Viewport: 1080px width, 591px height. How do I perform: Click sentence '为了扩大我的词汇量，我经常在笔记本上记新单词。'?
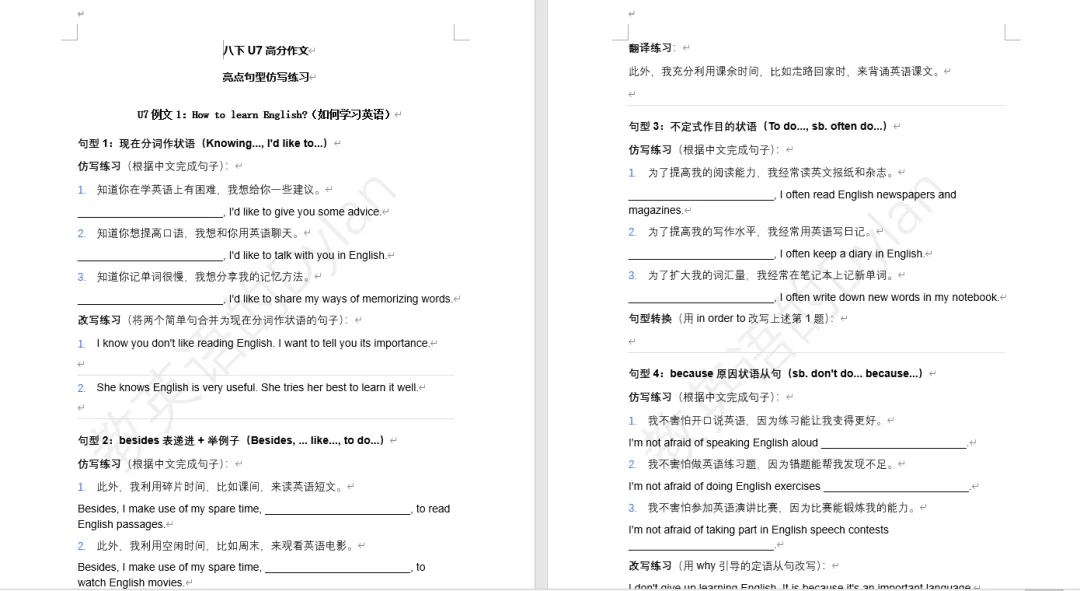pyautogui.click(x=771, y=275)
